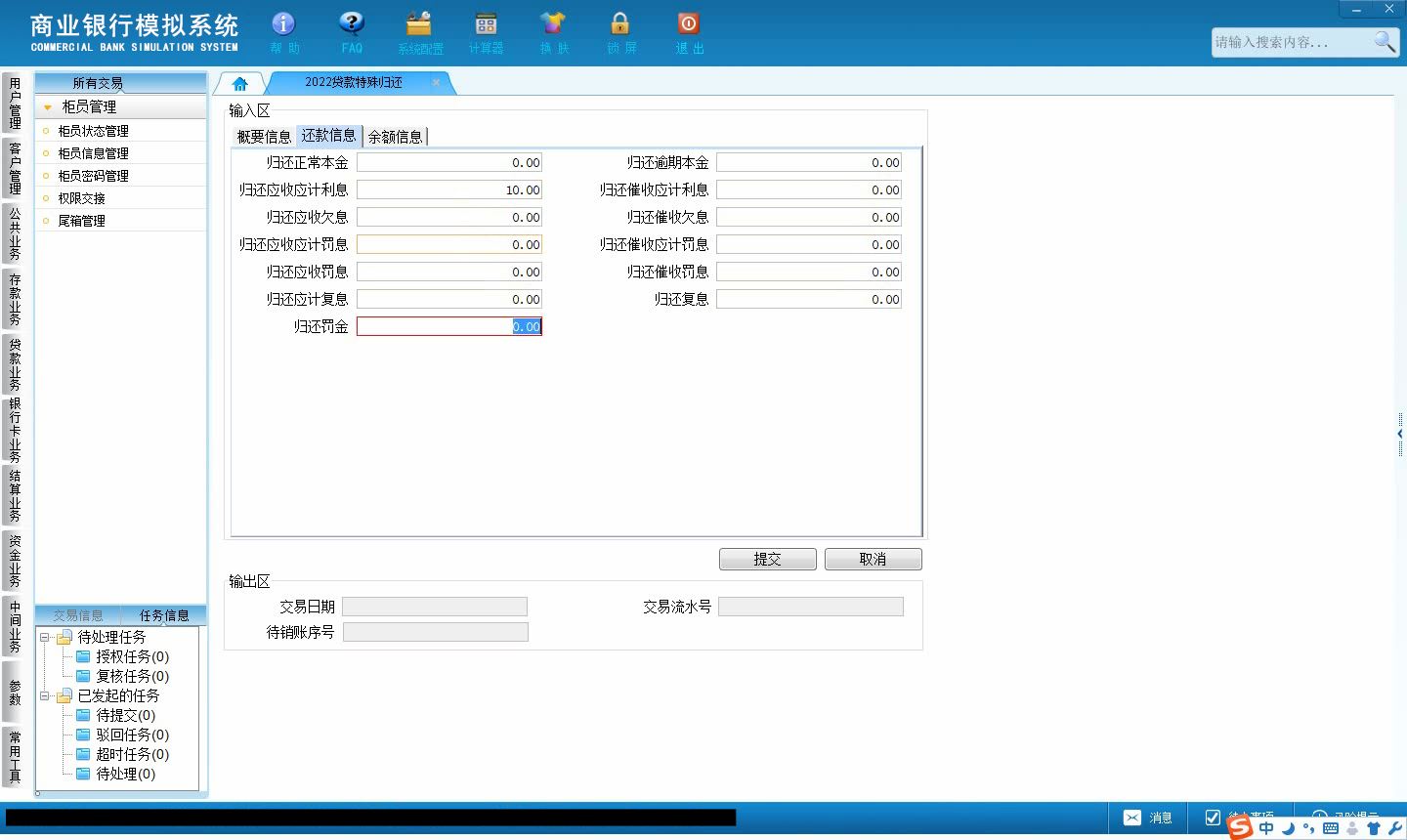Toggle the to-do checkbox in status bar
The height and width of the screenshot is (840, 1407).
coord(1213,818)
